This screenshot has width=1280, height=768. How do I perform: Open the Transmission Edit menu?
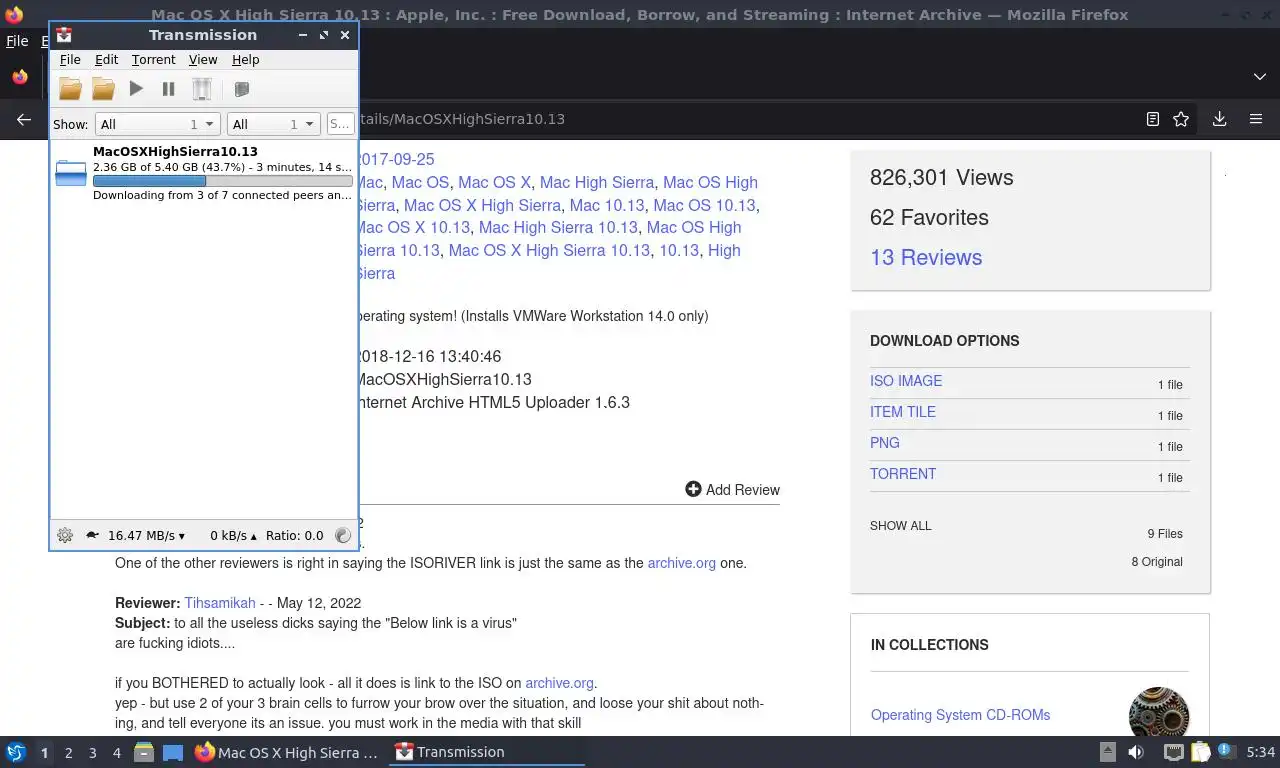click(106, 60)
